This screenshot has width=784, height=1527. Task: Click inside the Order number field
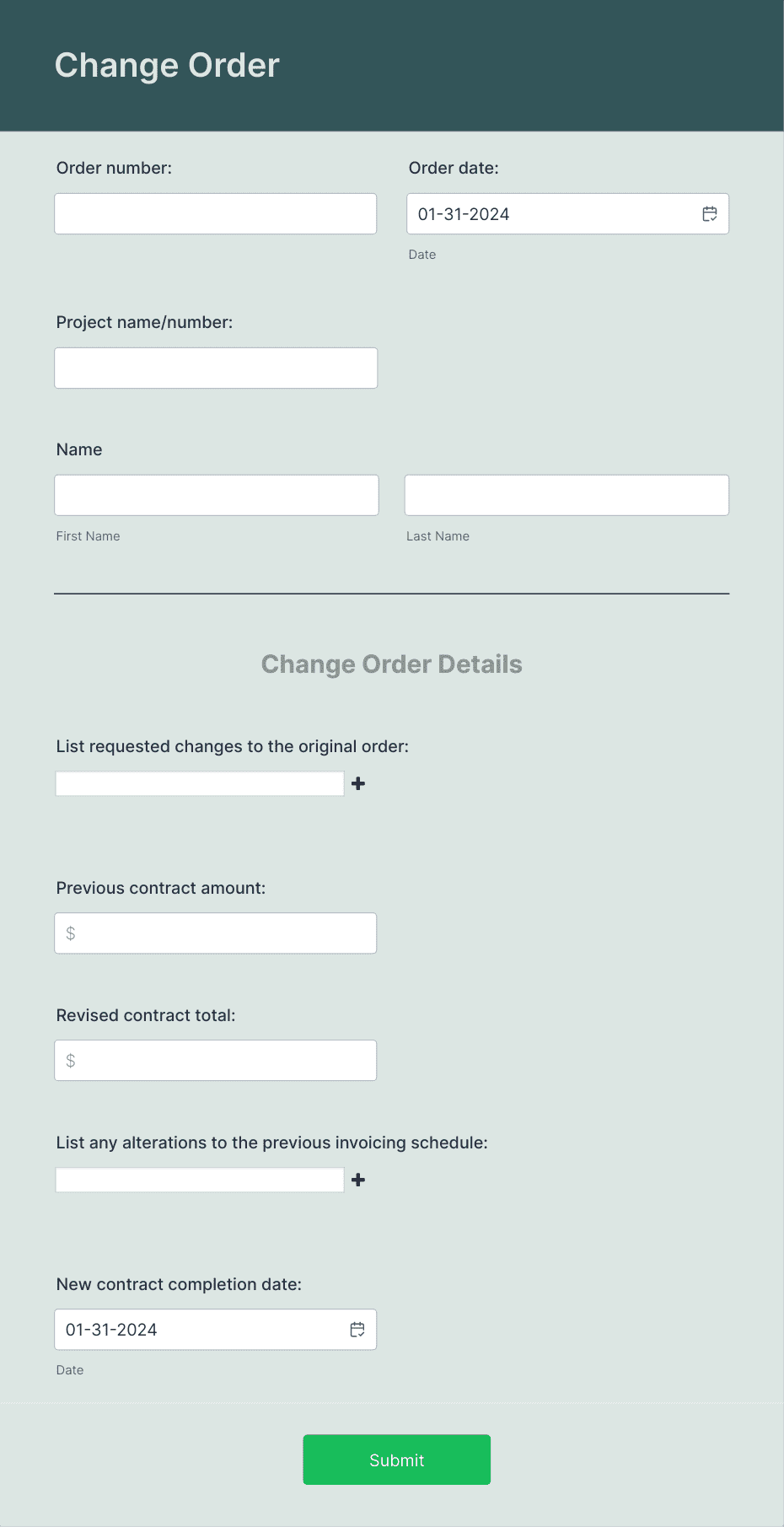point(215,213)
